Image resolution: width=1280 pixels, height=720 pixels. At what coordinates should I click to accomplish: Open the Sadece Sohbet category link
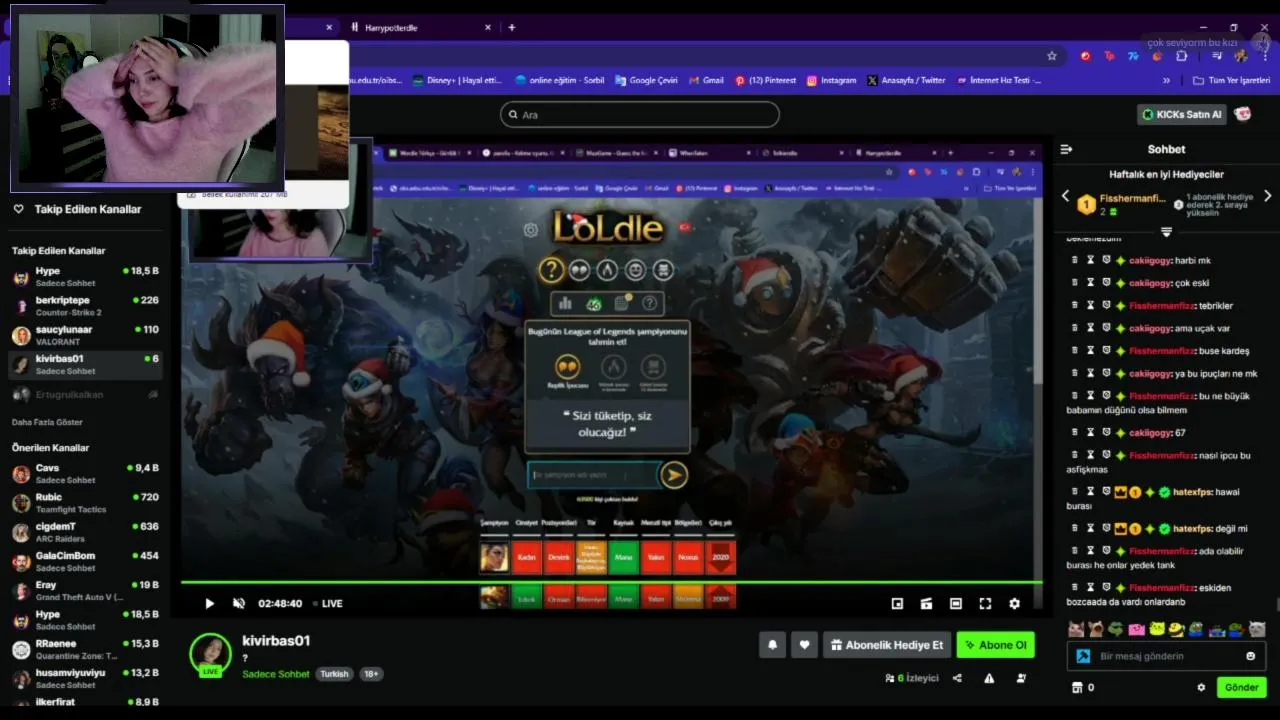[275, 674]
